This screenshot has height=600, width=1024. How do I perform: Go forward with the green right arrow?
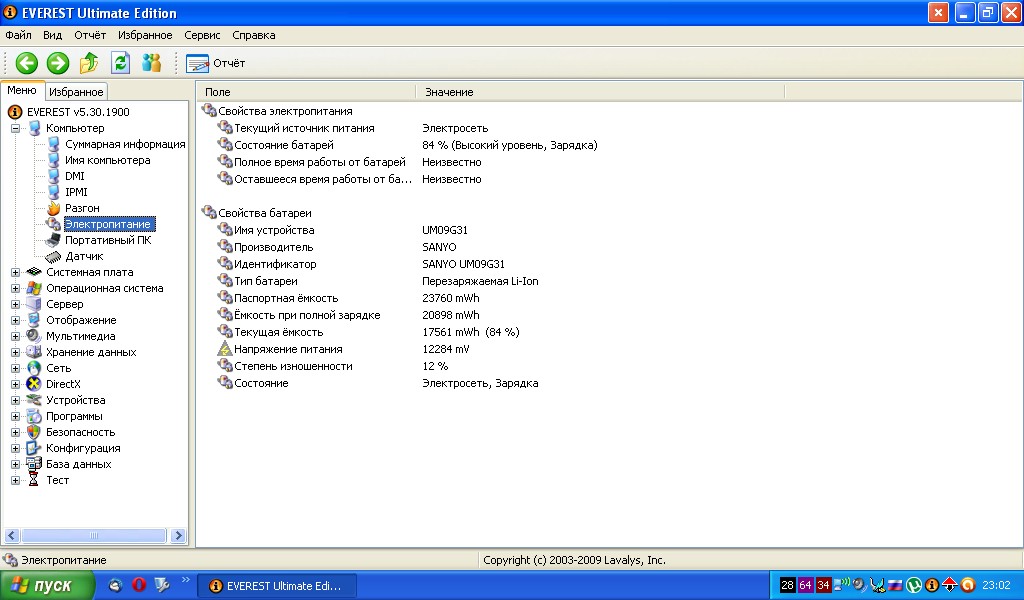coord(57,63)
